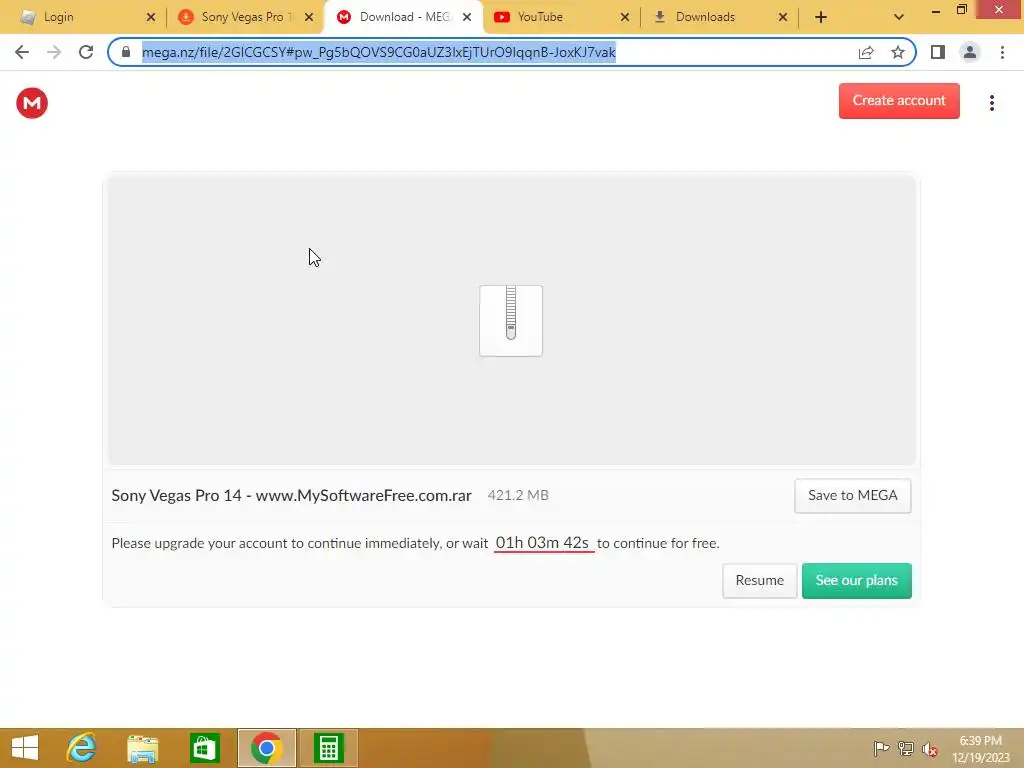1024x768 pixels.
Task: Expand the tab search dropdown arrow
Action: (899, 17)
